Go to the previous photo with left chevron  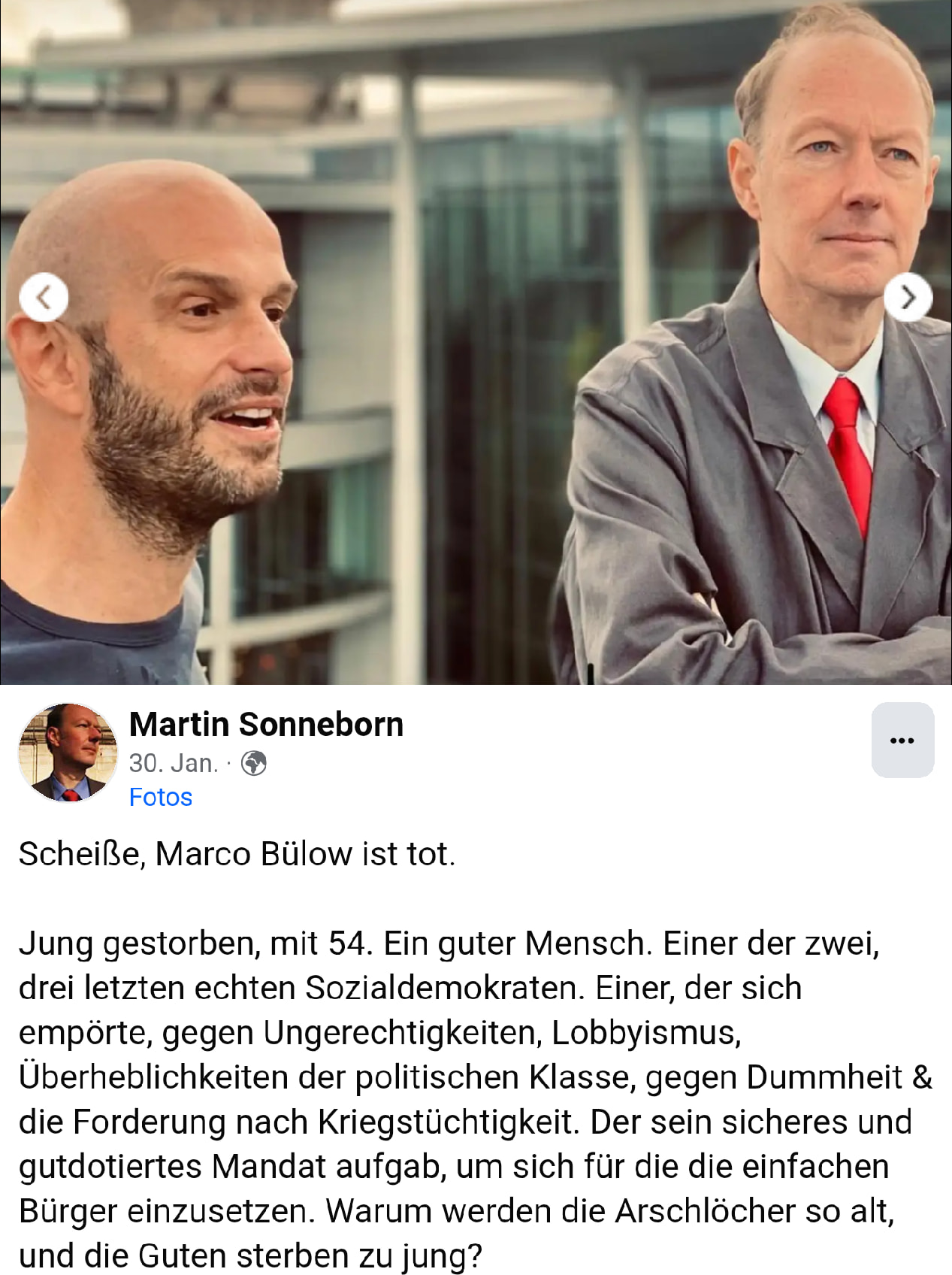[44, 298]
